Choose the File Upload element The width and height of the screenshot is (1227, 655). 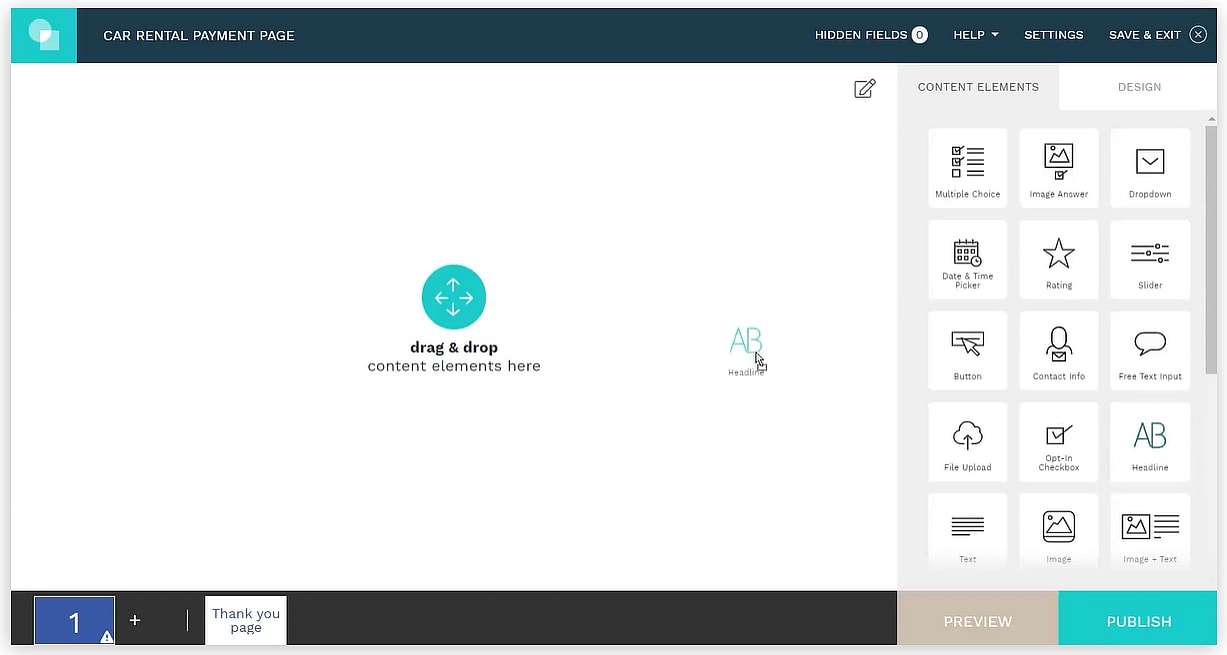pyautogui.click(x=967, y=441)
